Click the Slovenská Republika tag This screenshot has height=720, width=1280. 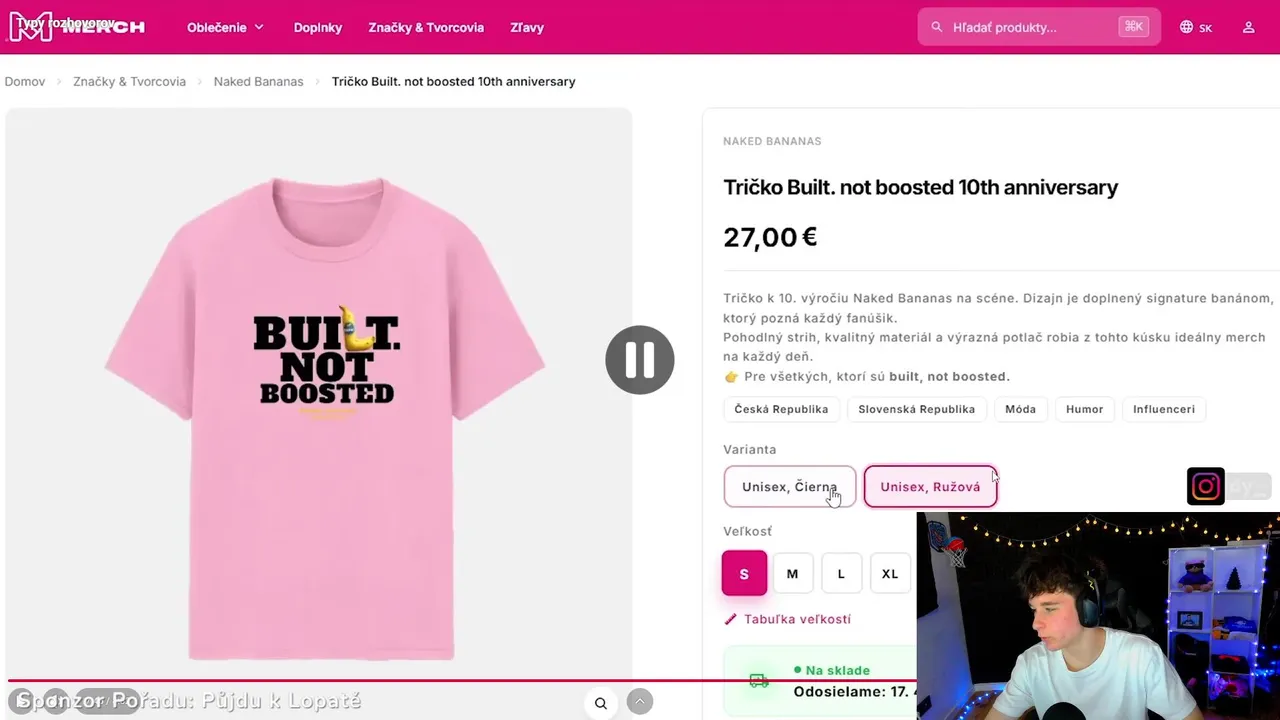point(916,409)
